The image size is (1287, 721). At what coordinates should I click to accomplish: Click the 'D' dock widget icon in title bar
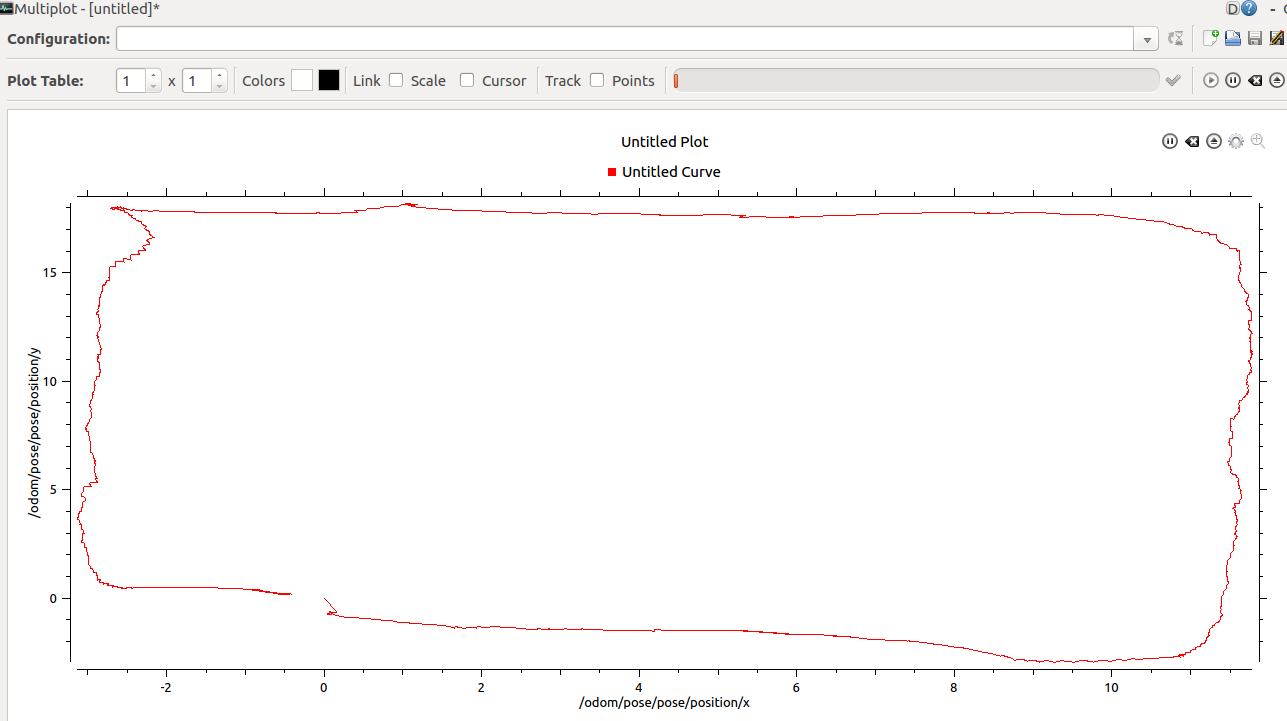click(x=1232, y=8)
